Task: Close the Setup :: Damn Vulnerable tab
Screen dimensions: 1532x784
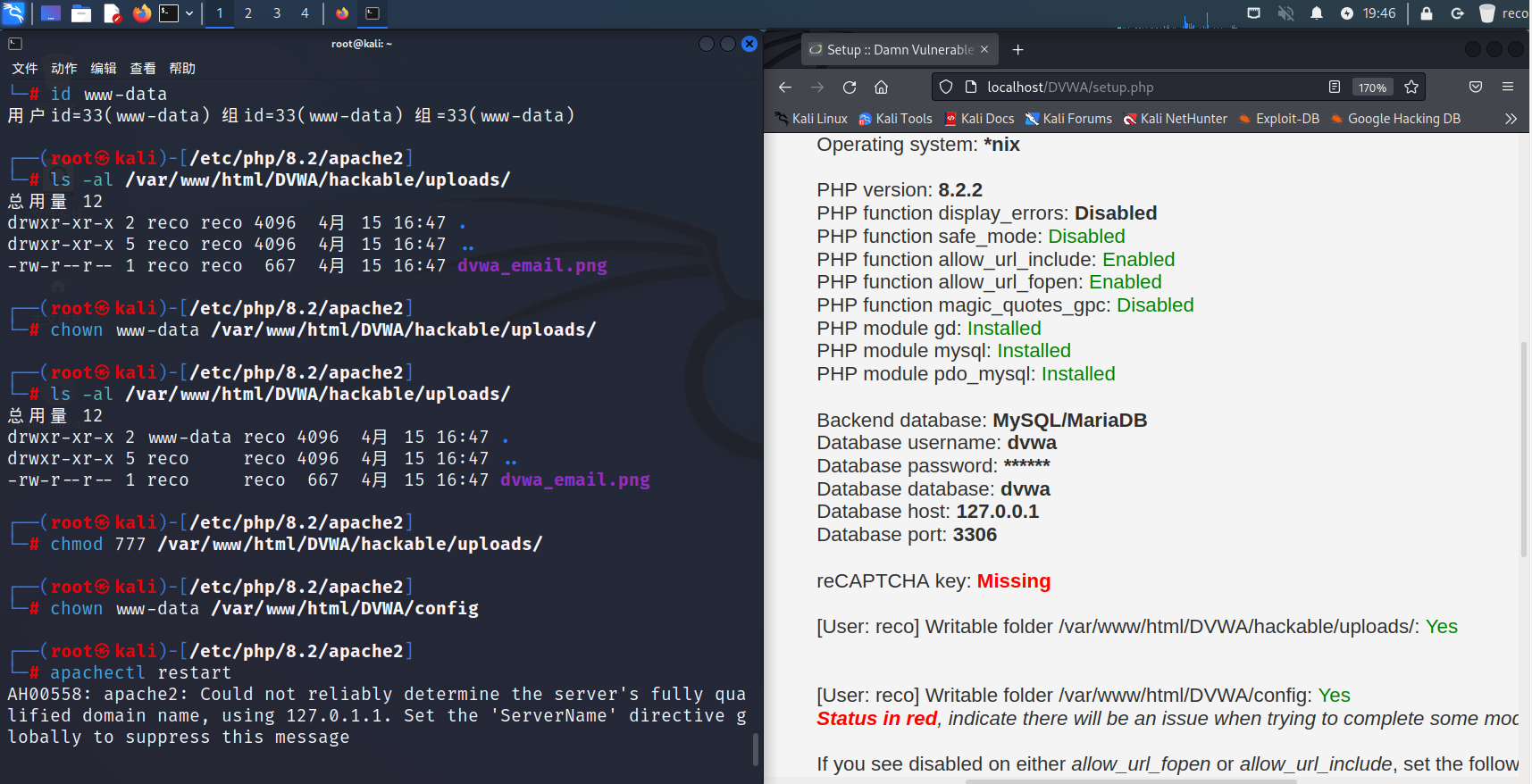Action: tap(984, 50)
